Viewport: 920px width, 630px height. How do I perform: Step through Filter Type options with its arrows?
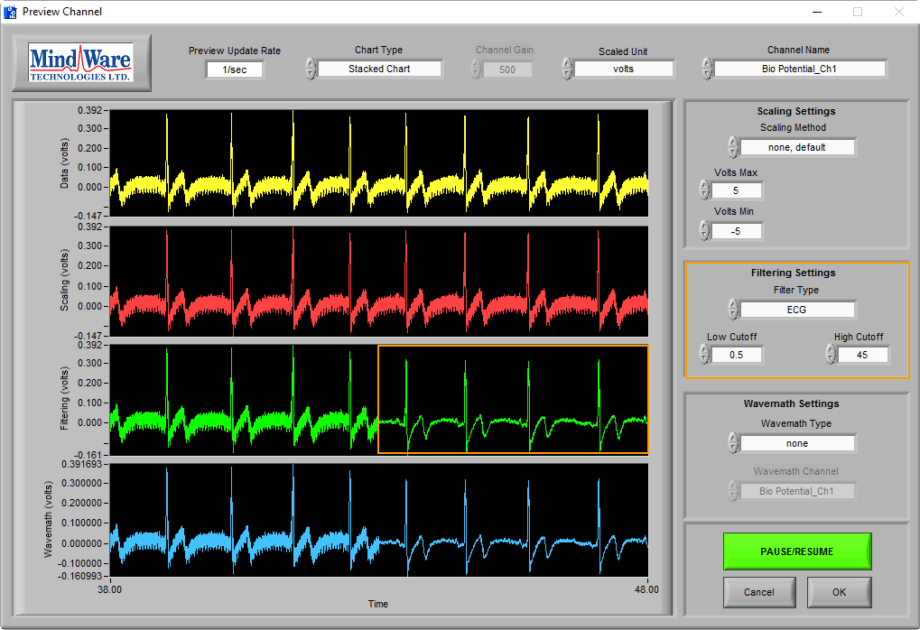point(731,309)
